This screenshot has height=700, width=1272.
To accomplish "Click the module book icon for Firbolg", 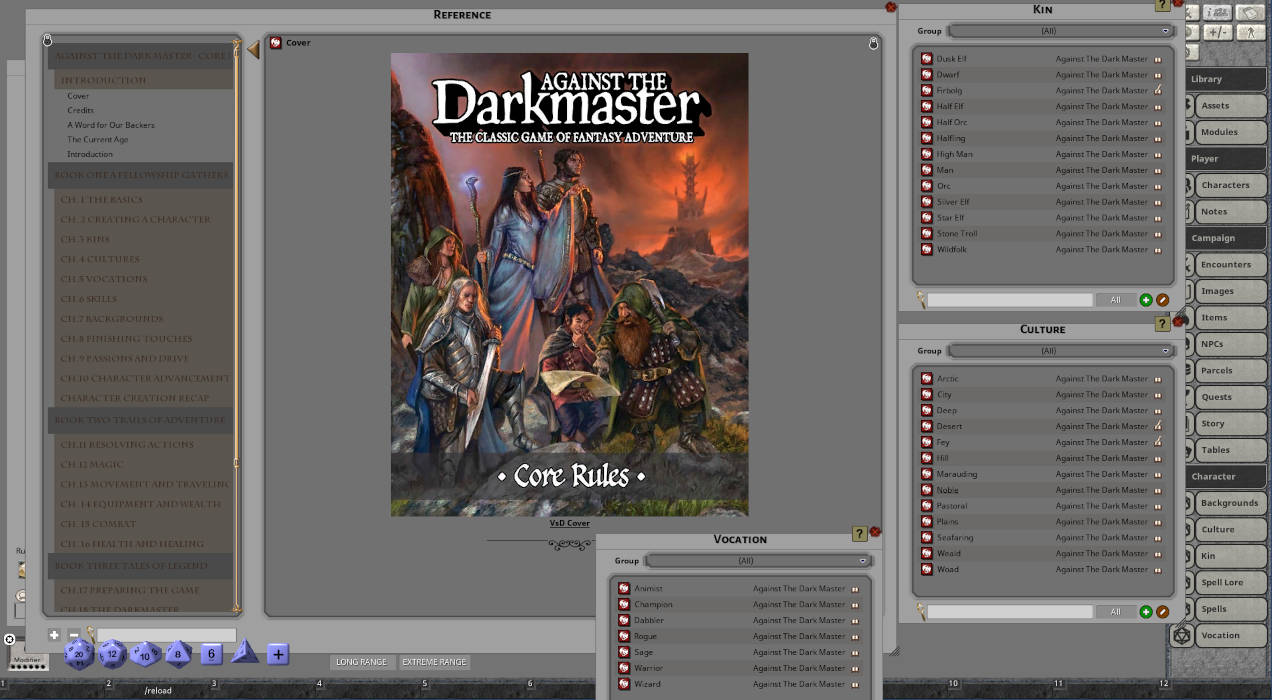I will click(x=1158, y=91).
